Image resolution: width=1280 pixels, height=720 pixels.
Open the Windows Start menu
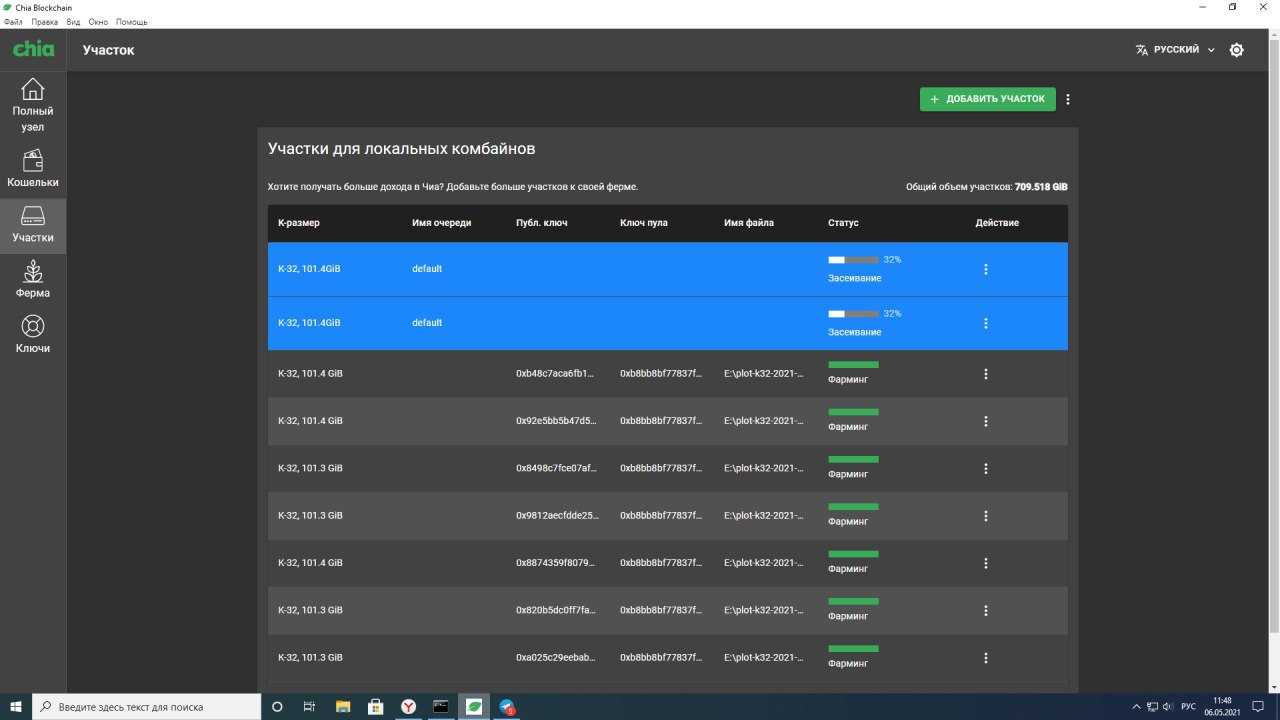16,707
